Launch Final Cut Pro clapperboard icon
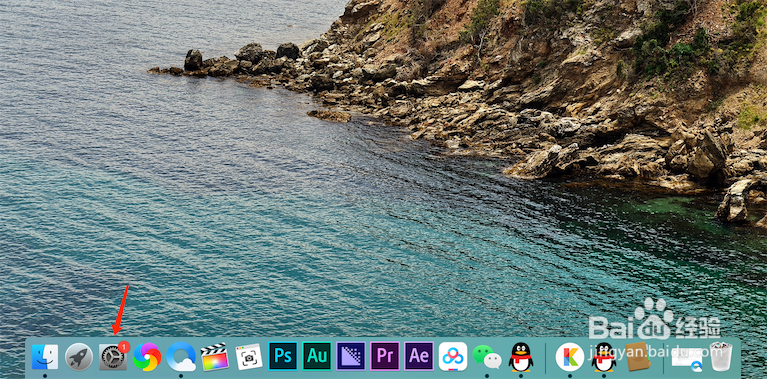The height and width of the screenshot is (379, 767). [x=215, y=357]
